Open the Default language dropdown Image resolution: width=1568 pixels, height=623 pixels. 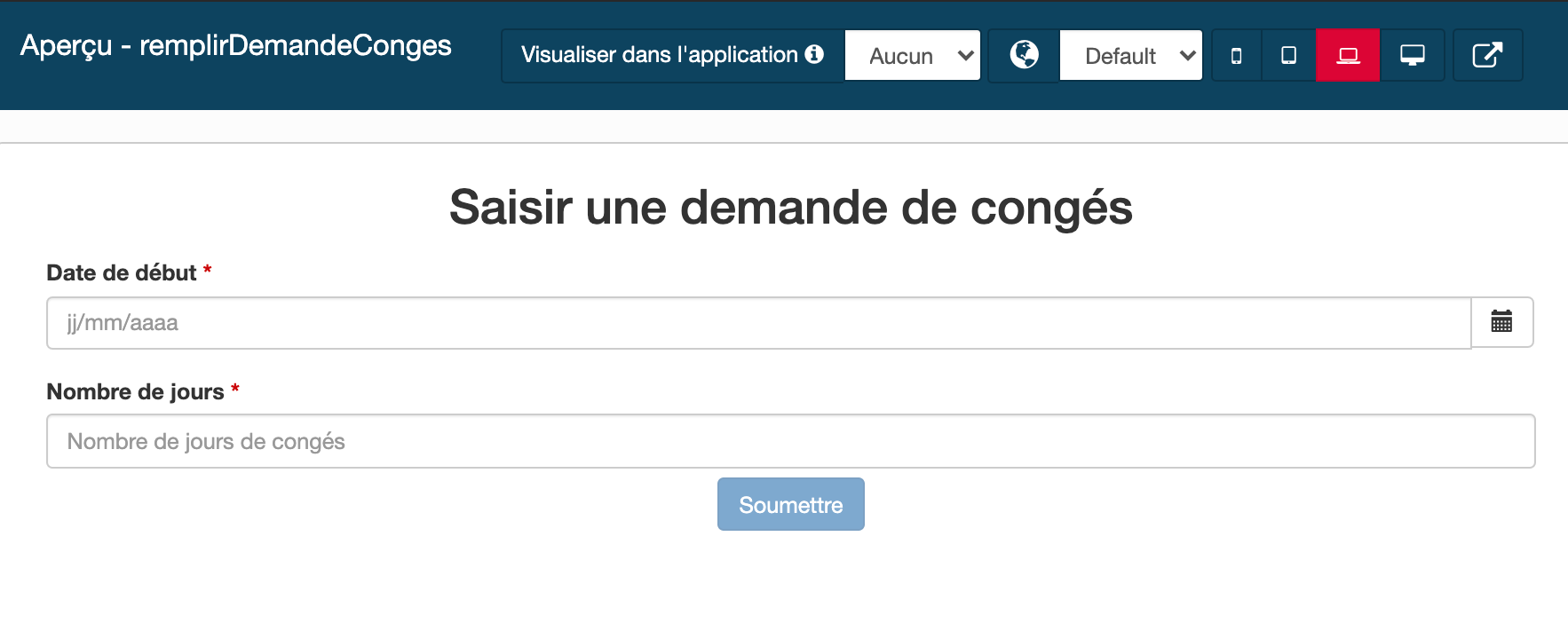(1131, 56)
